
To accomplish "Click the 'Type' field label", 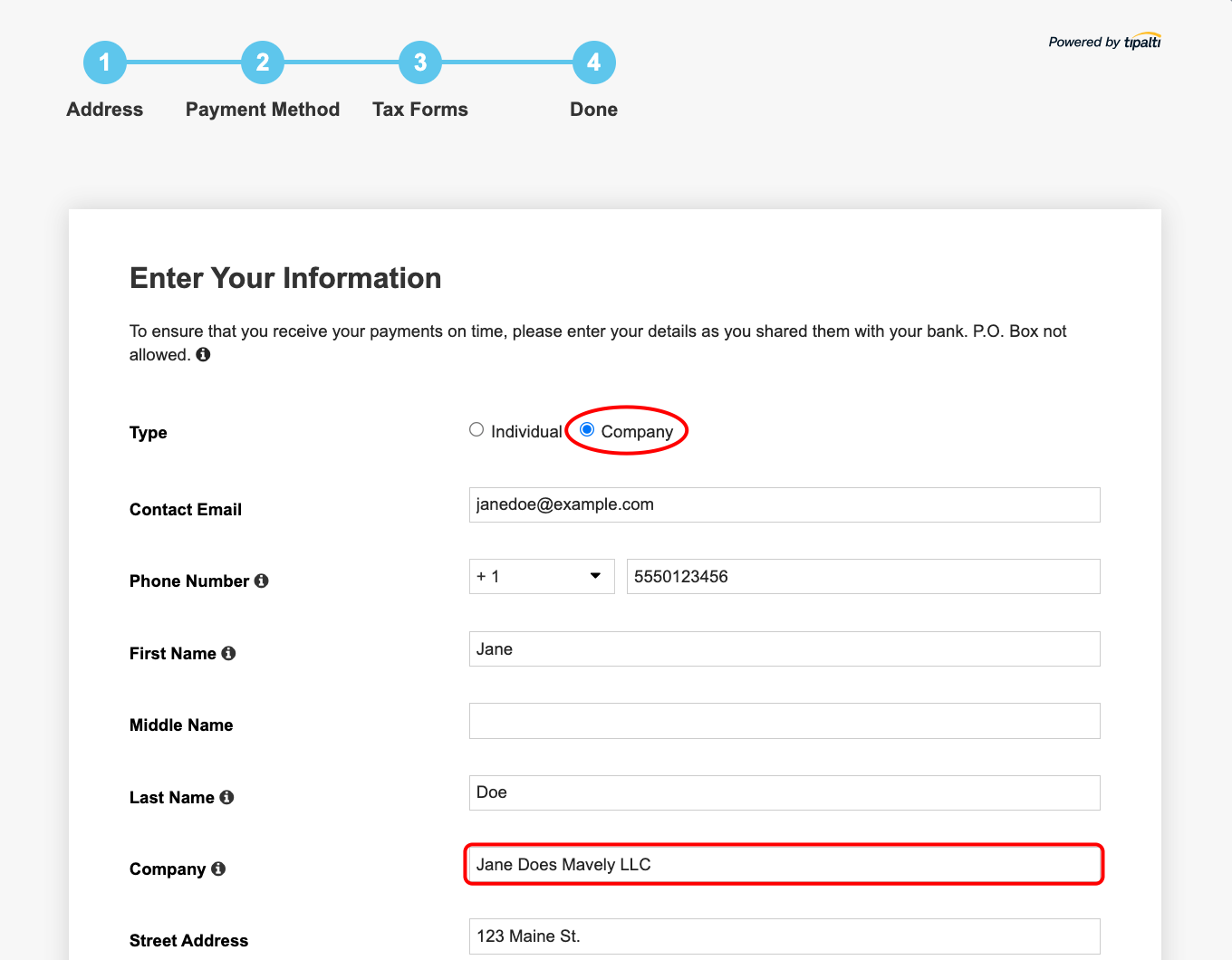I will pyautogui.click(x=149, y=433).
